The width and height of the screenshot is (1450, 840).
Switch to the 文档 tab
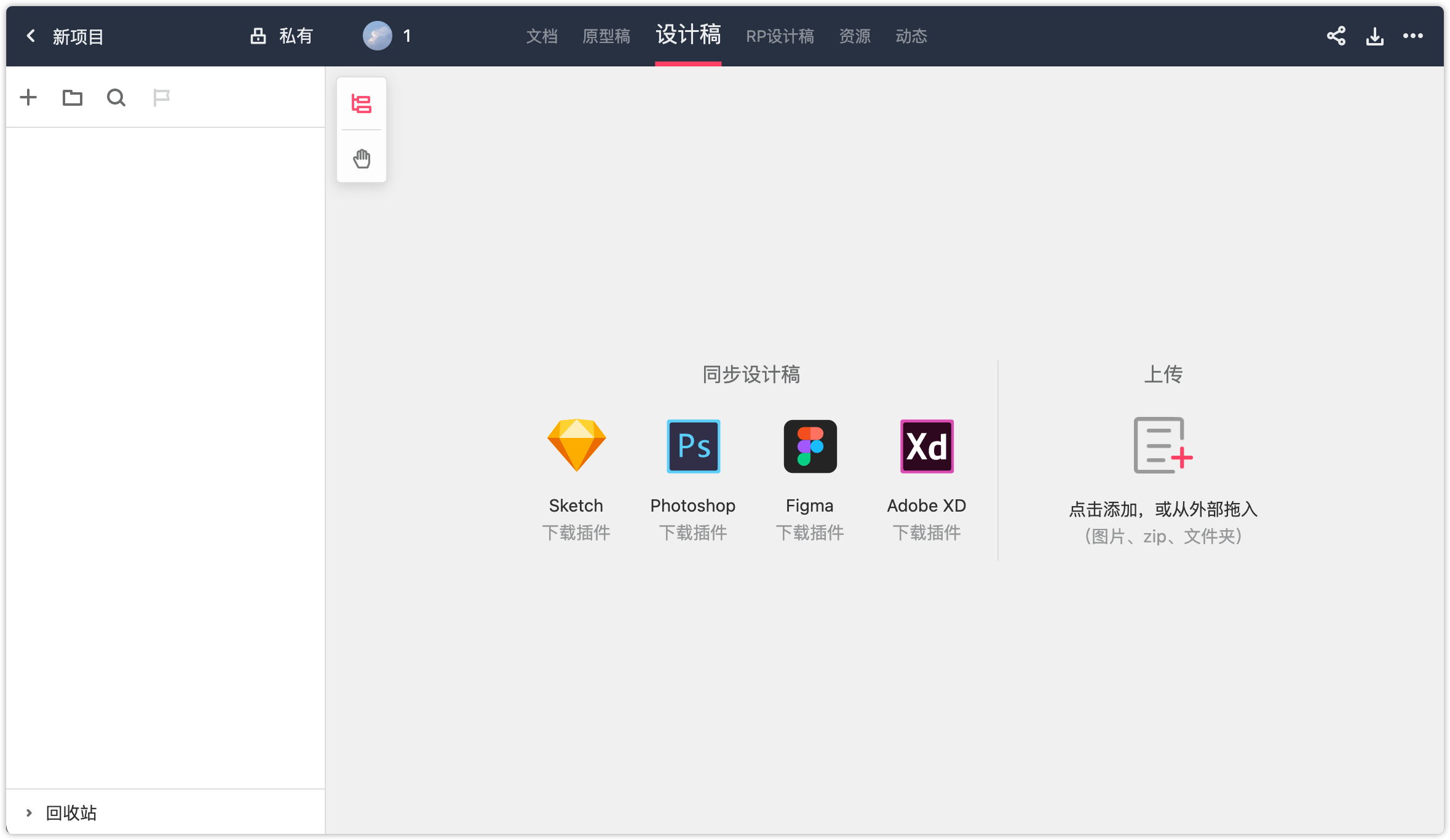point(542,36)
